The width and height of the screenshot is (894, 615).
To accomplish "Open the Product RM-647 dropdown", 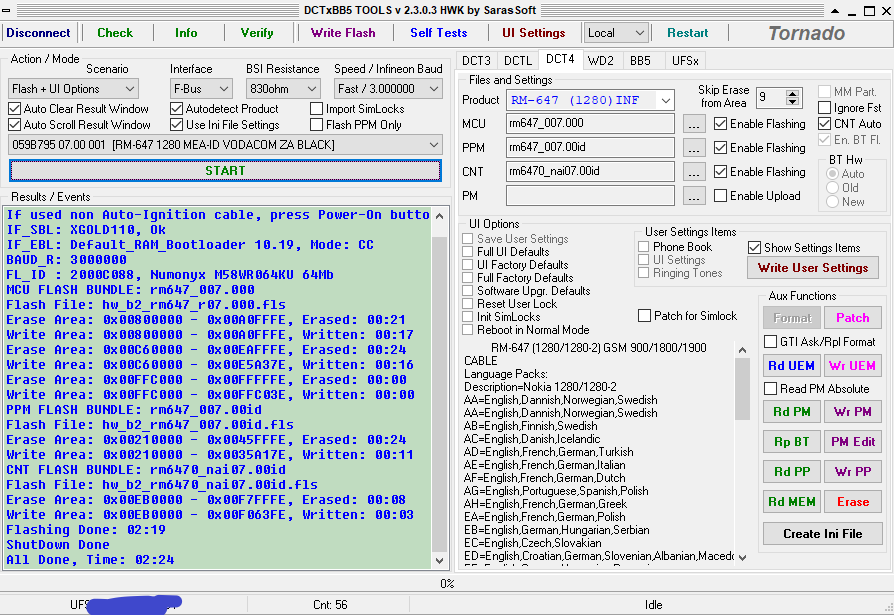I will (590, 100).
